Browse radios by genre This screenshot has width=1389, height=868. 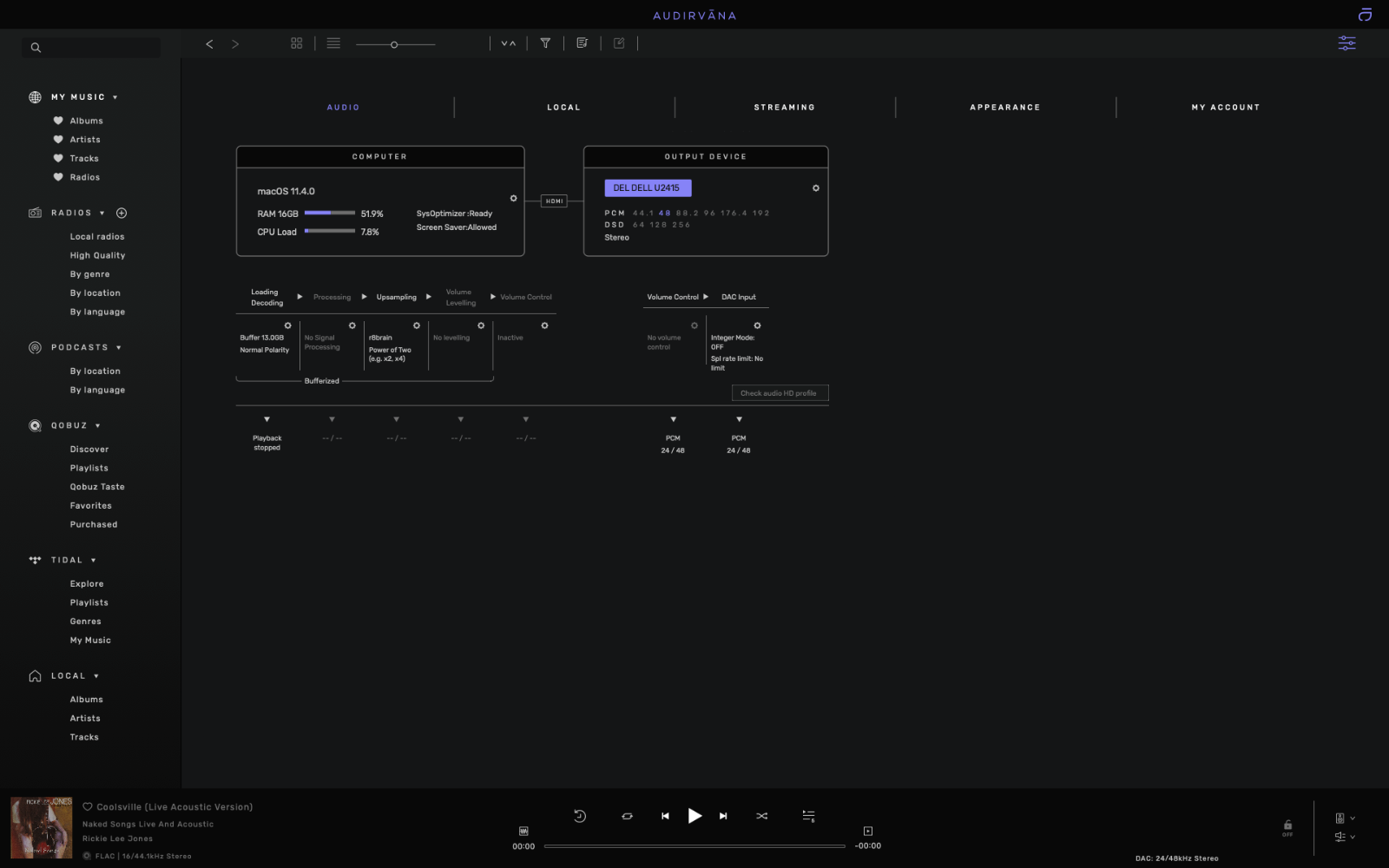pos(89,274)
